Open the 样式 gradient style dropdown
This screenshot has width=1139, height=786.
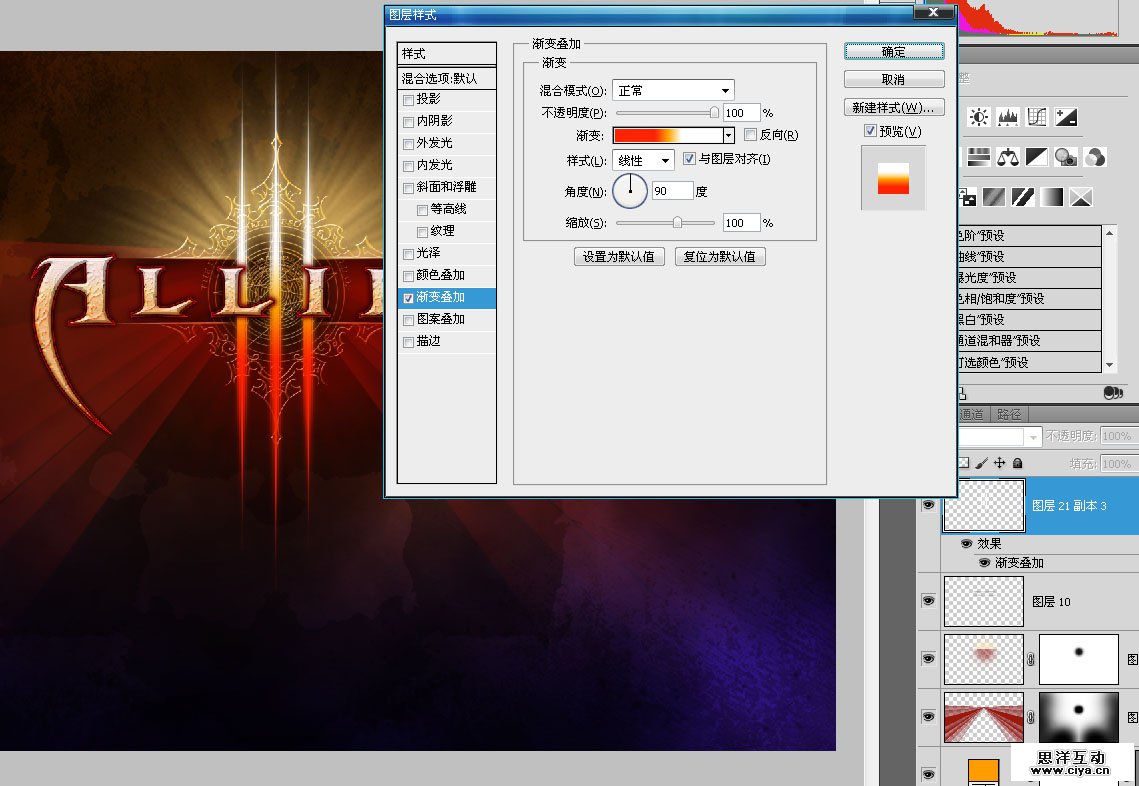[643, 160]
